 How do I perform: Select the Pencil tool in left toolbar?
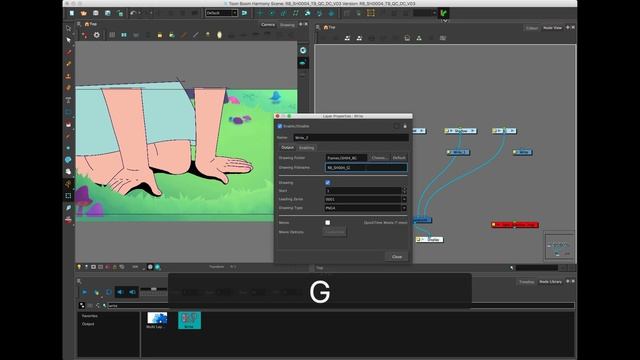68,64
